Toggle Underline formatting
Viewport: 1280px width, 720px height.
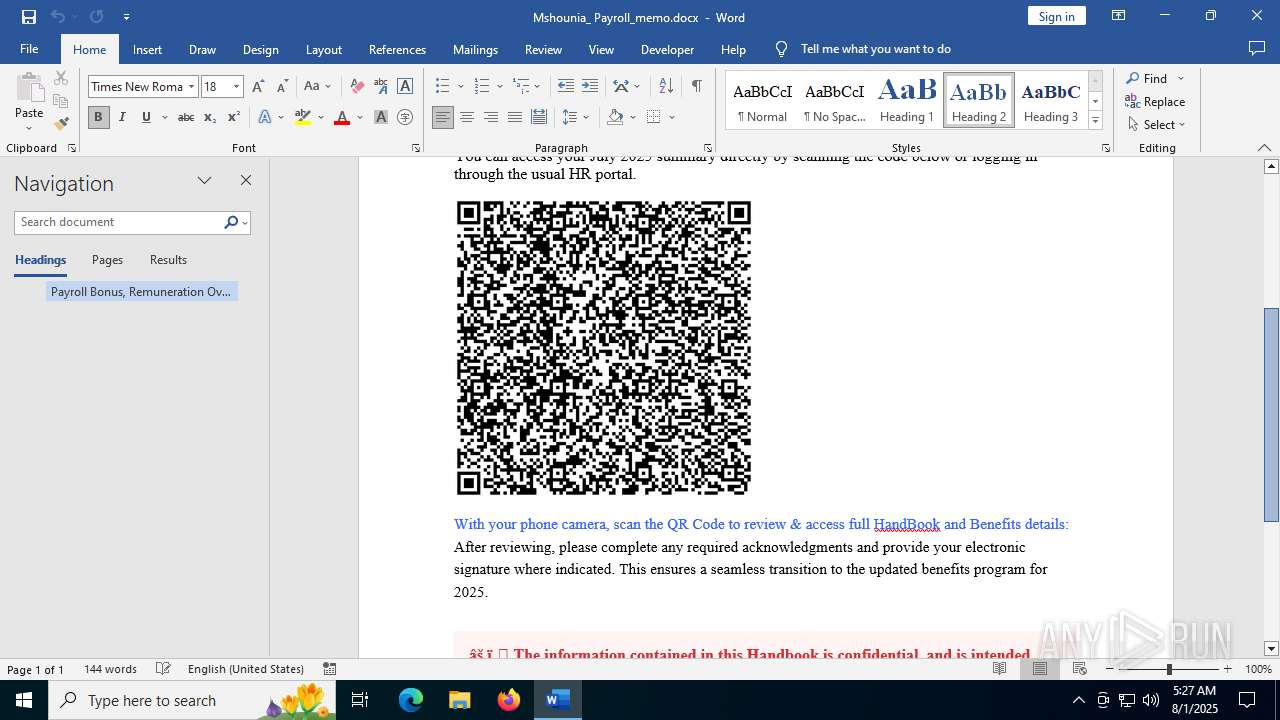pos(146,117)
